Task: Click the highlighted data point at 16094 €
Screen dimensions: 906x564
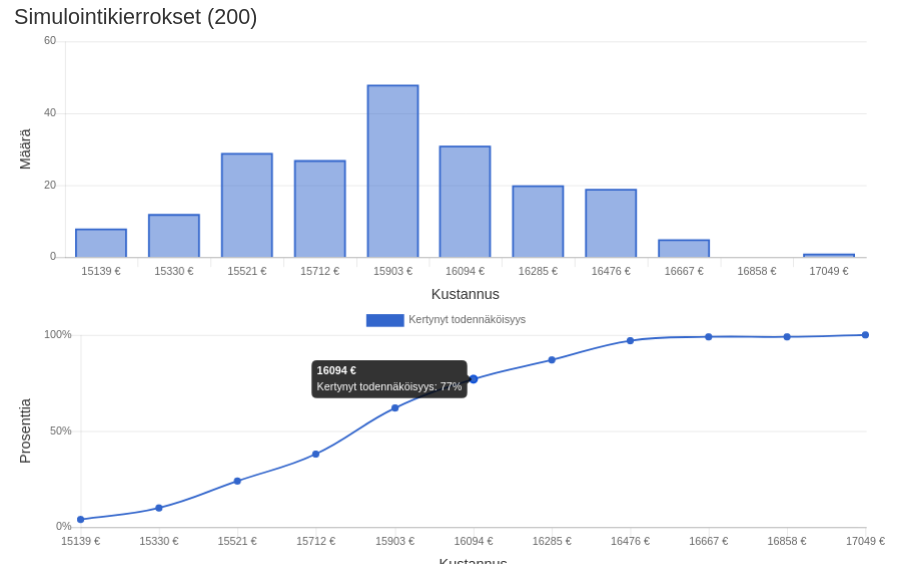Action: (x=474, y=379)
